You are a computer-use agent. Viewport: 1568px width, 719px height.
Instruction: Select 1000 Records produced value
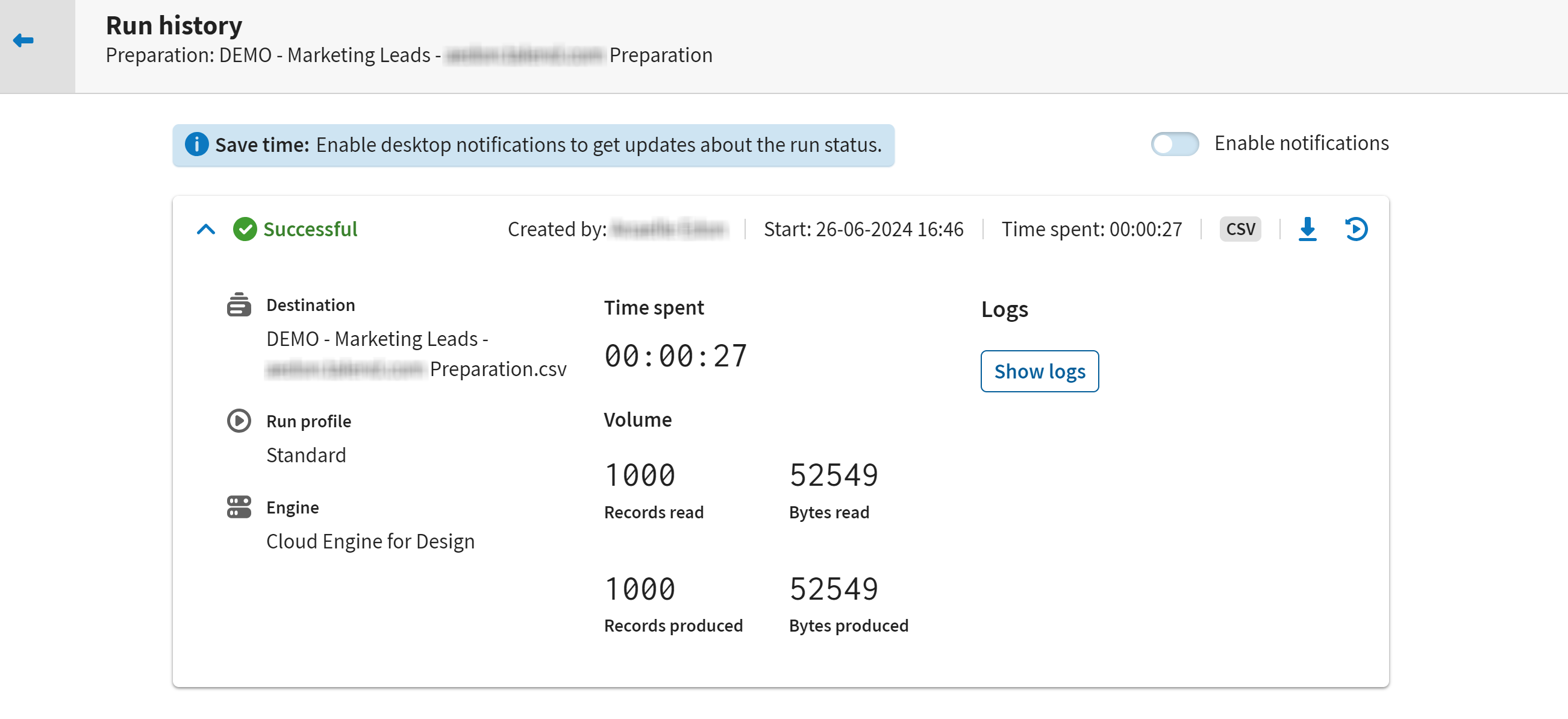(640, 589)
